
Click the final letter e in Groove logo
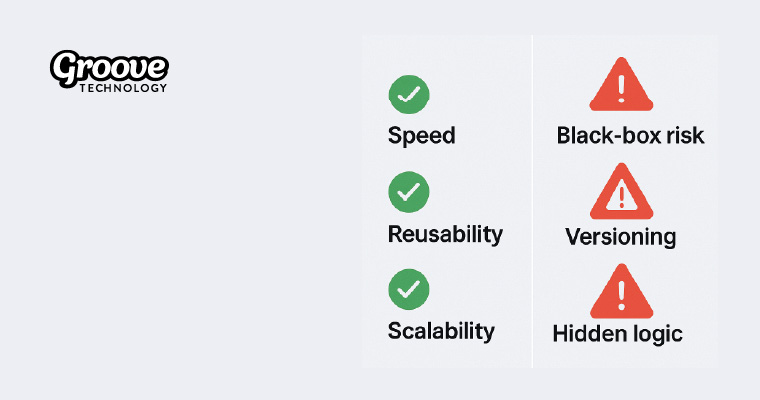click(x=157, y=68)
